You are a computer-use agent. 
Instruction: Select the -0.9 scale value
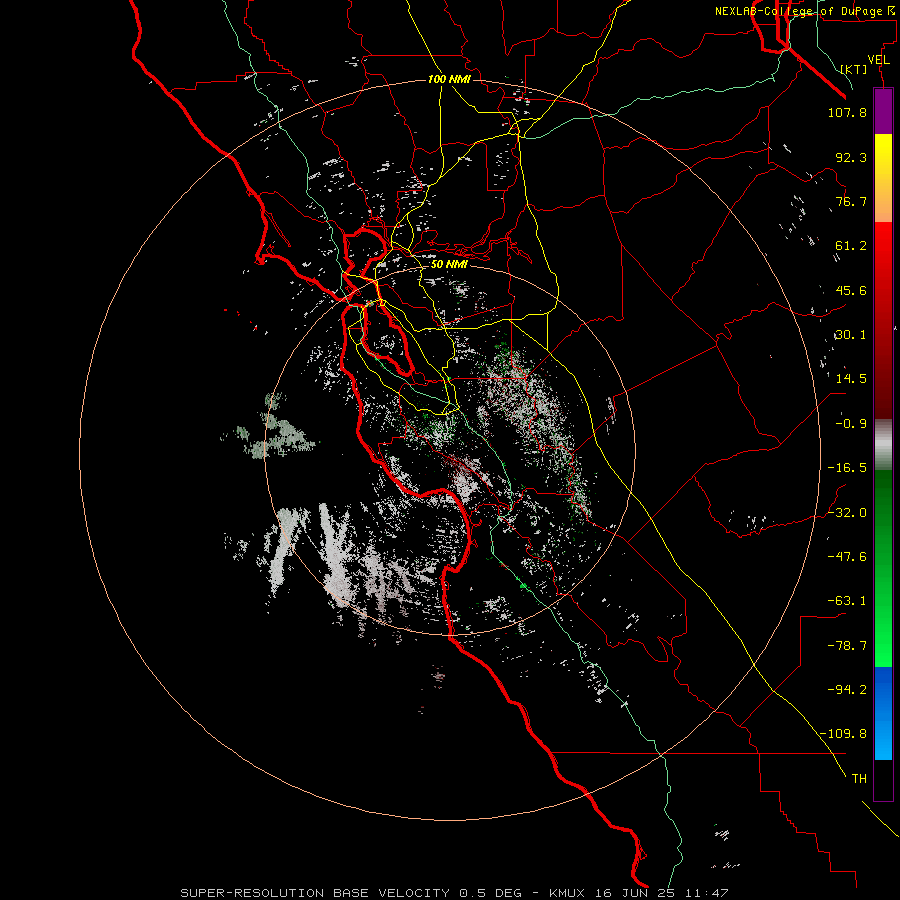(851, 424)
